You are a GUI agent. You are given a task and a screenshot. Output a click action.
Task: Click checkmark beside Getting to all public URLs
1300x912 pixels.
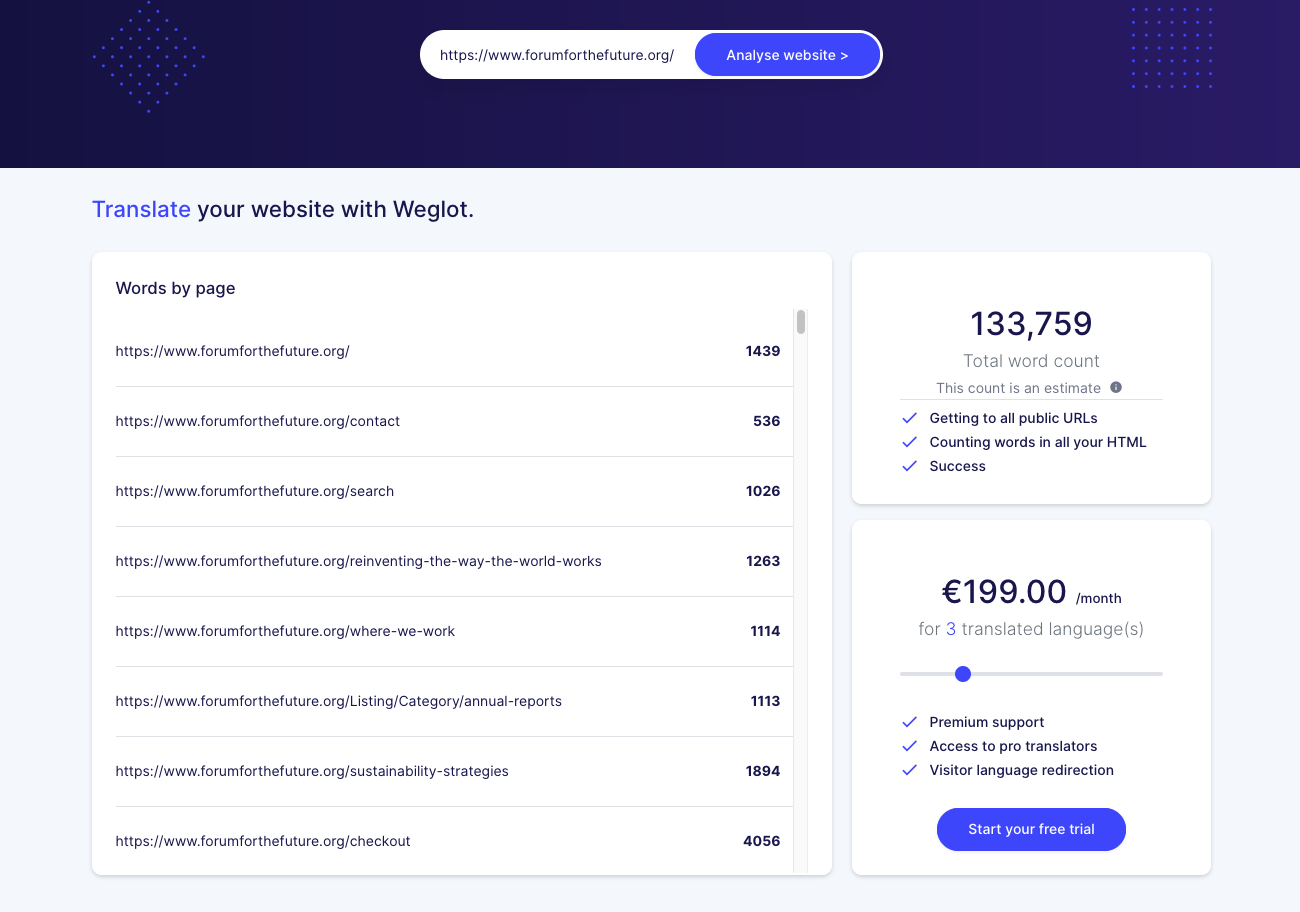click(x=909, y=418)
